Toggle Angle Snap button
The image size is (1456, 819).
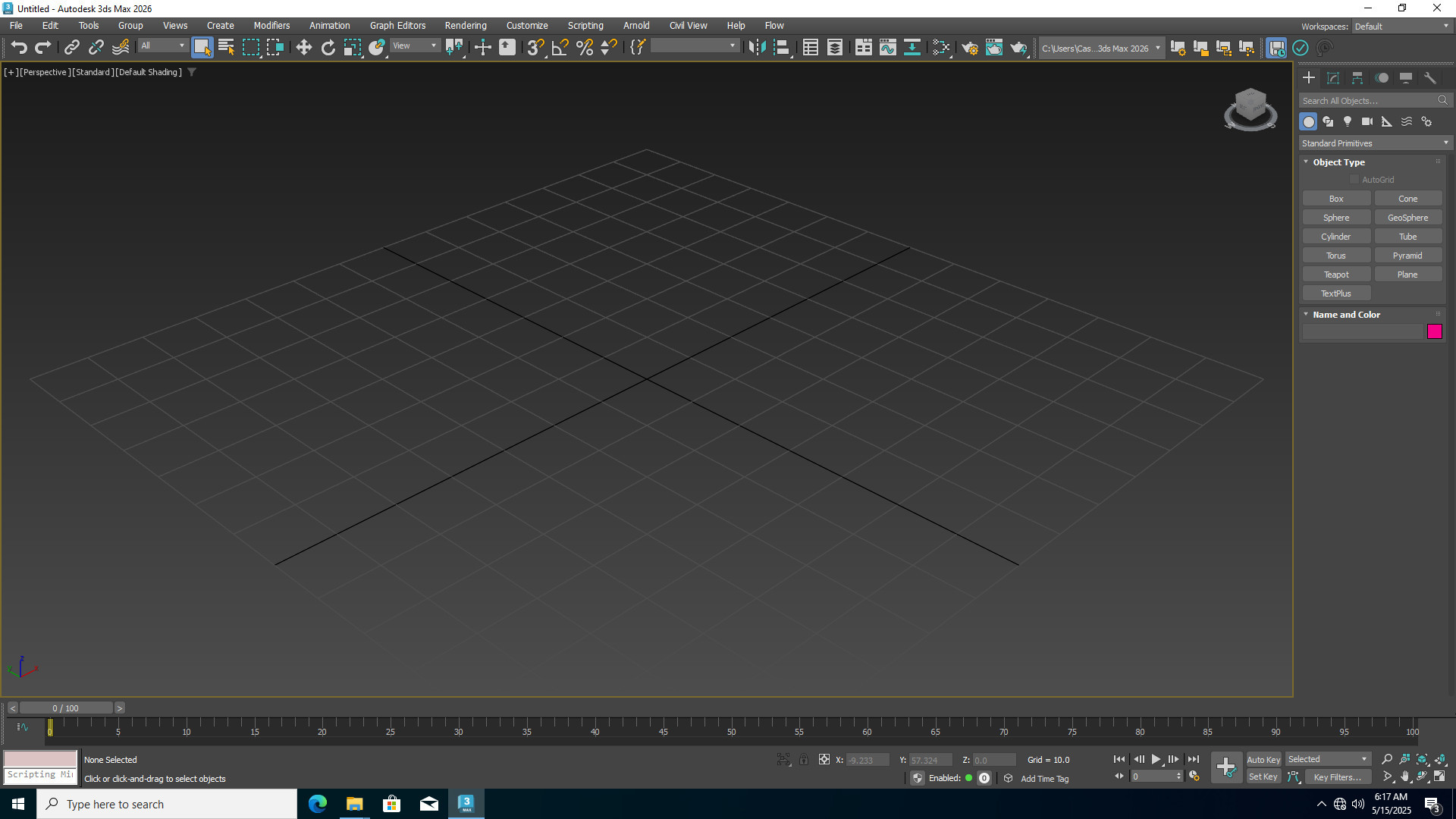(560, 48)
